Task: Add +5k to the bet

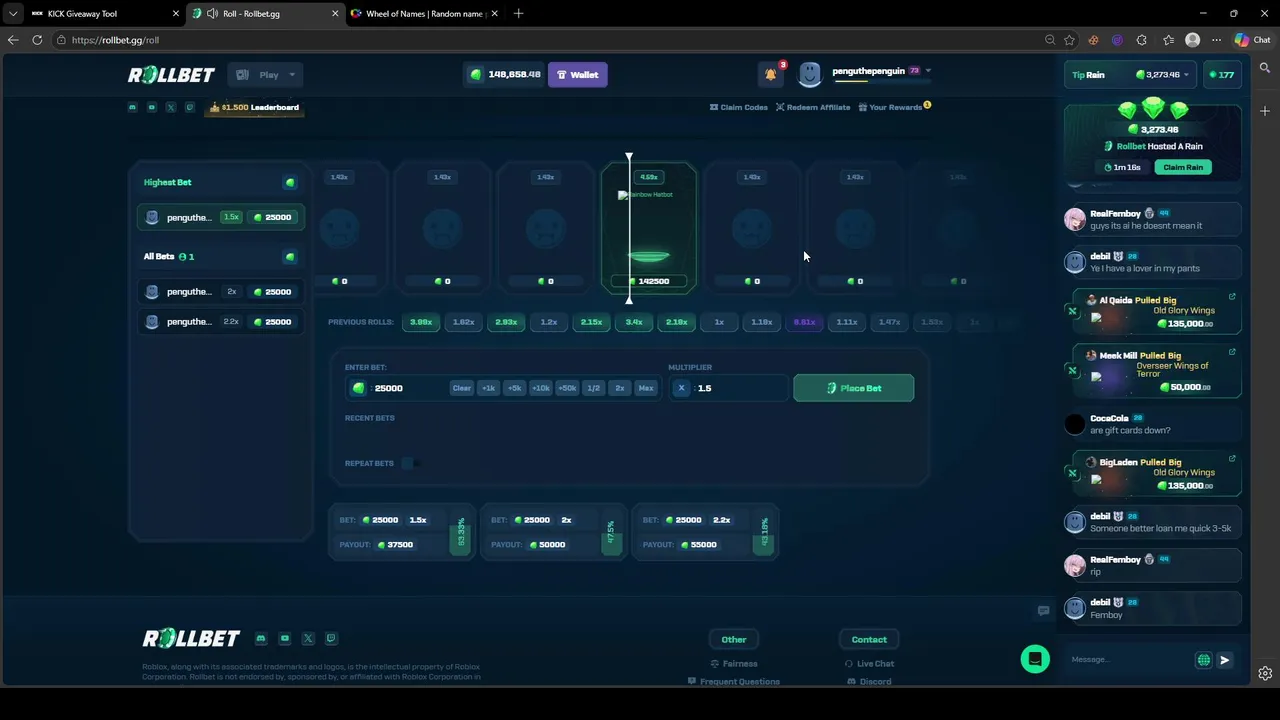Action: click(x=514, y=388)
